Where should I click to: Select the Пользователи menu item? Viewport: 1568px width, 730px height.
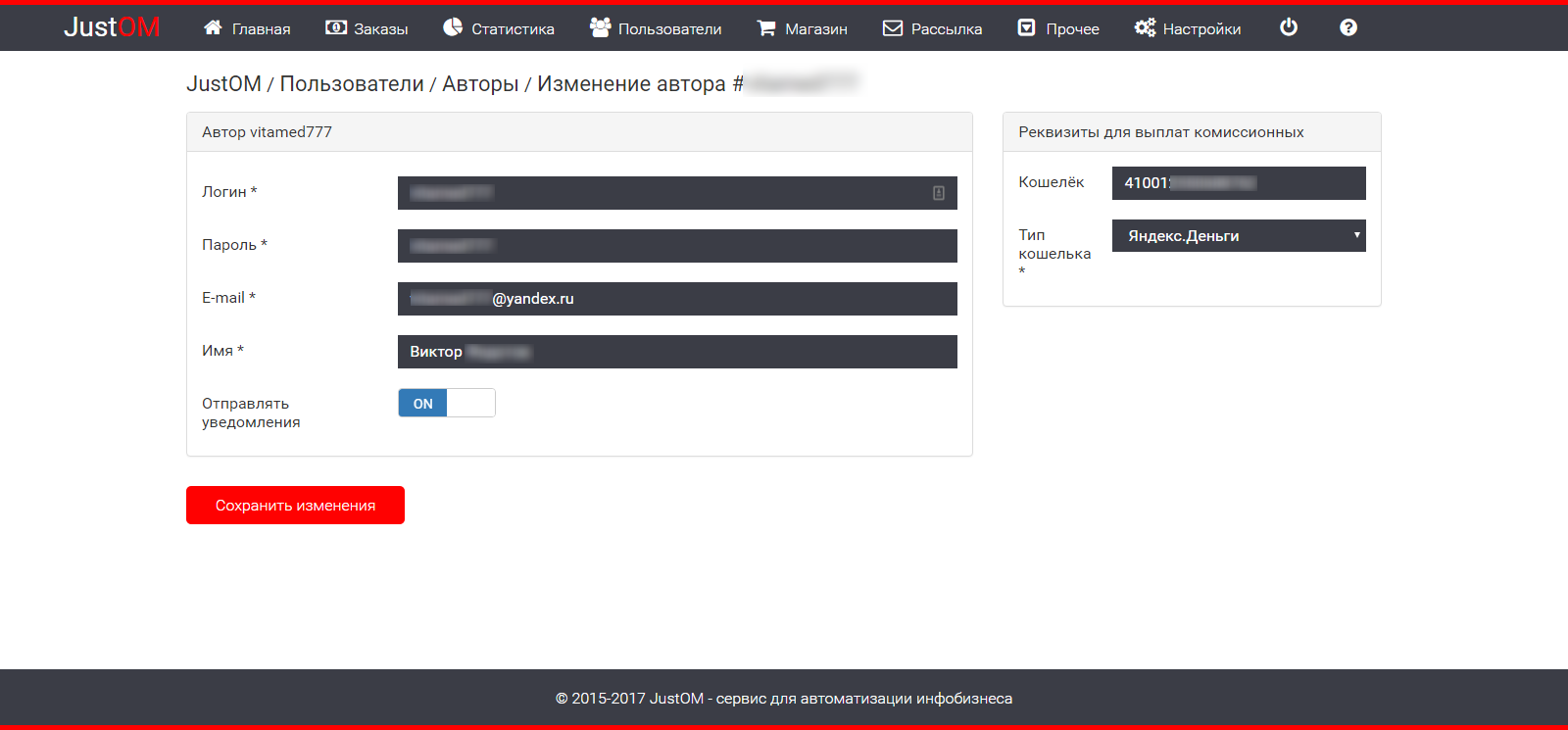656,28
